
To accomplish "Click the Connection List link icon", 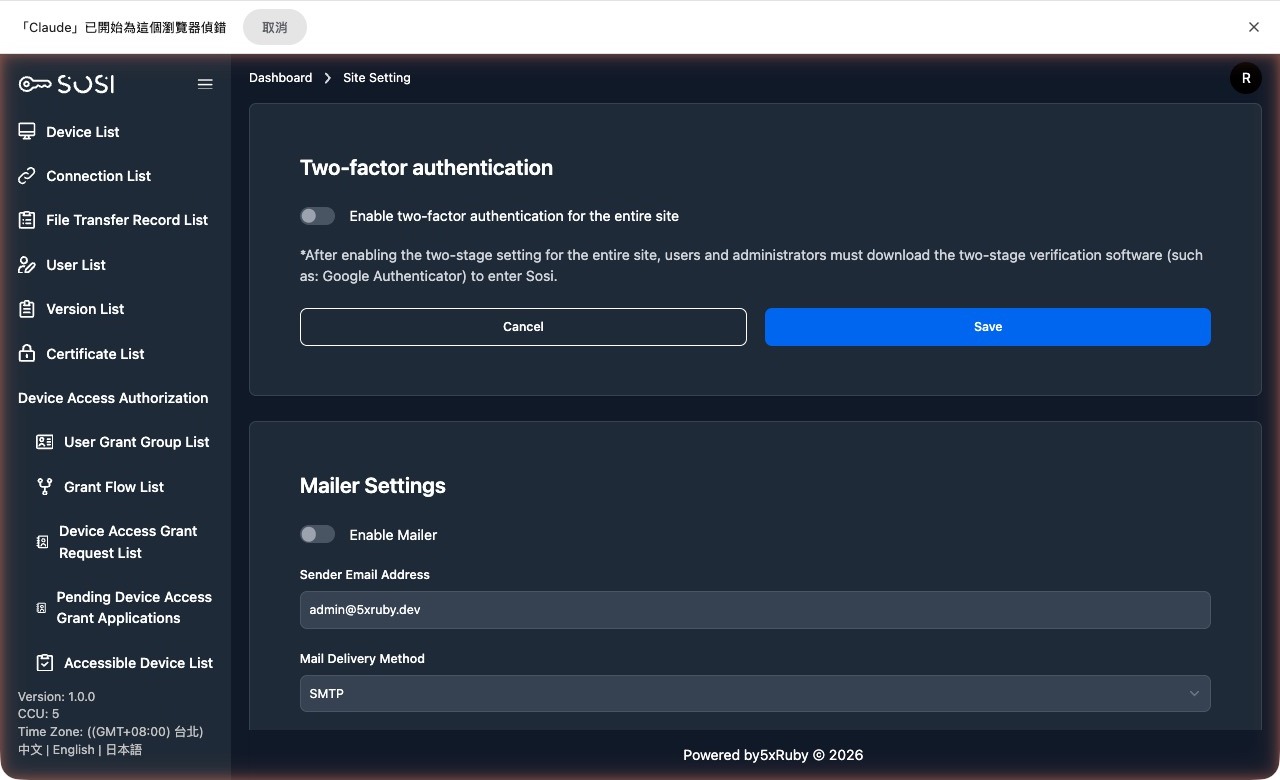I will coord(26,176).
